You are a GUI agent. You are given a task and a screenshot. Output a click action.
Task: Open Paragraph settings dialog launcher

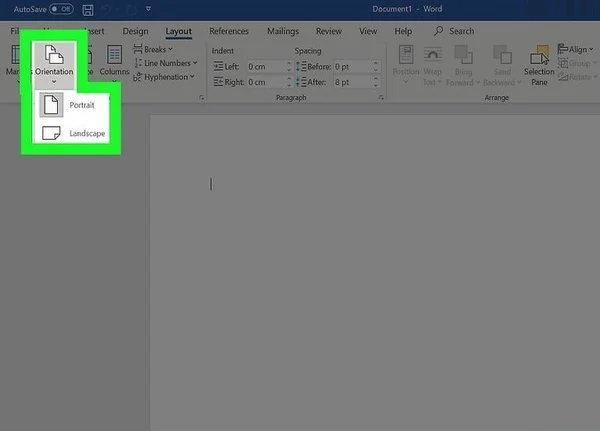click(x=381, y=98)
